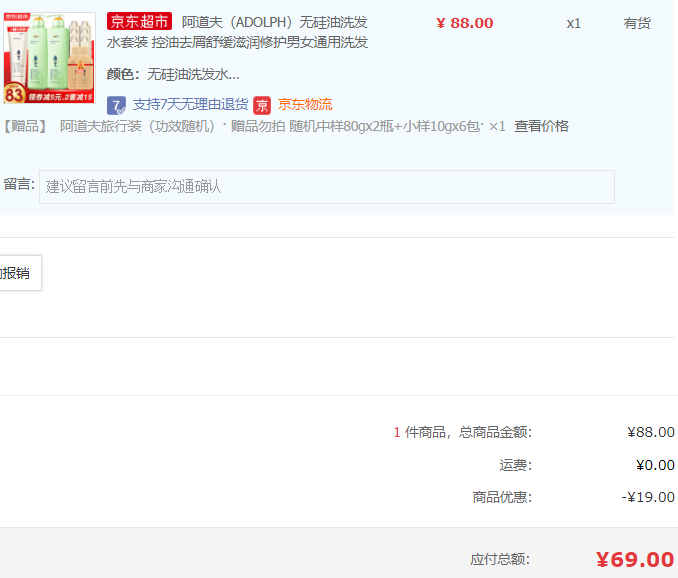Click the partially visible 报销 button

coord(19,273)
